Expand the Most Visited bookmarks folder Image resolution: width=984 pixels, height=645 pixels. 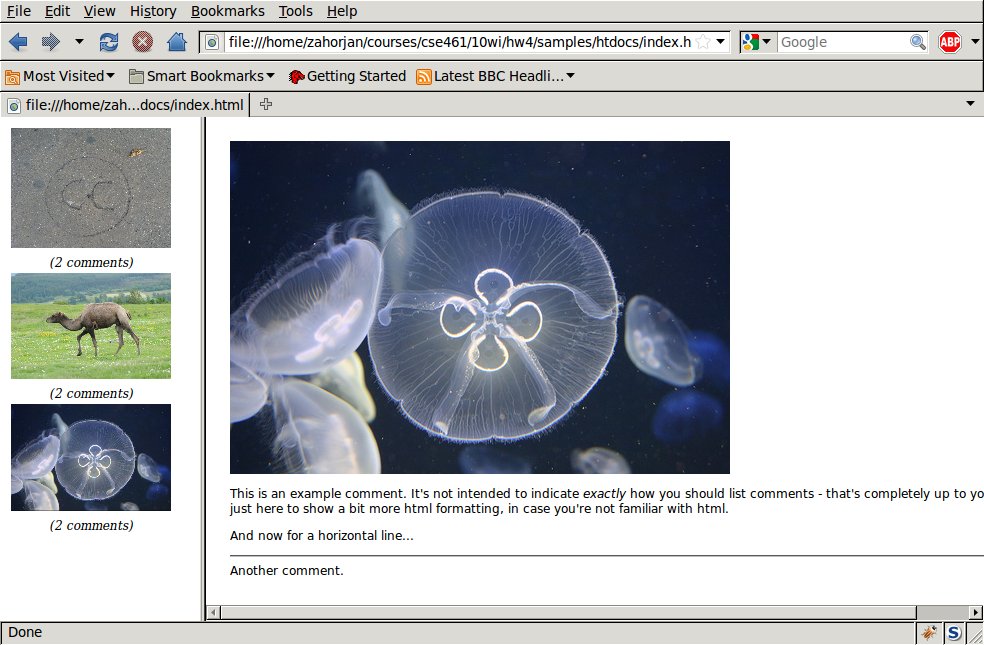60,76
